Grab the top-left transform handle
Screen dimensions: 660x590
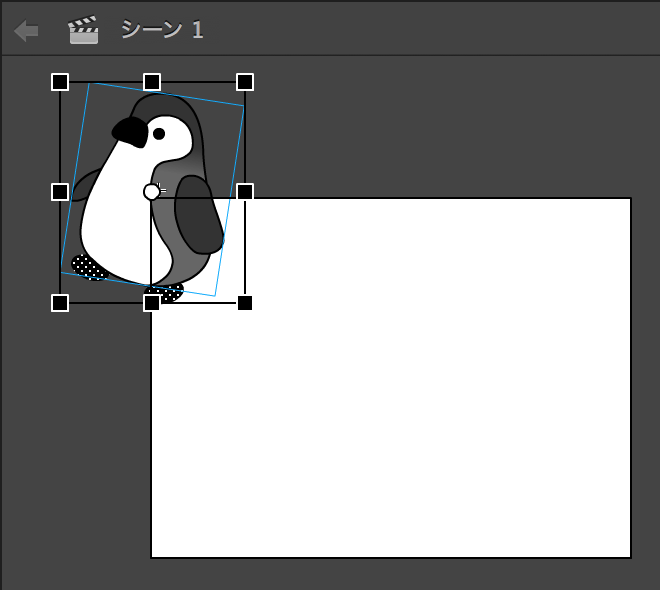(60, 82)
